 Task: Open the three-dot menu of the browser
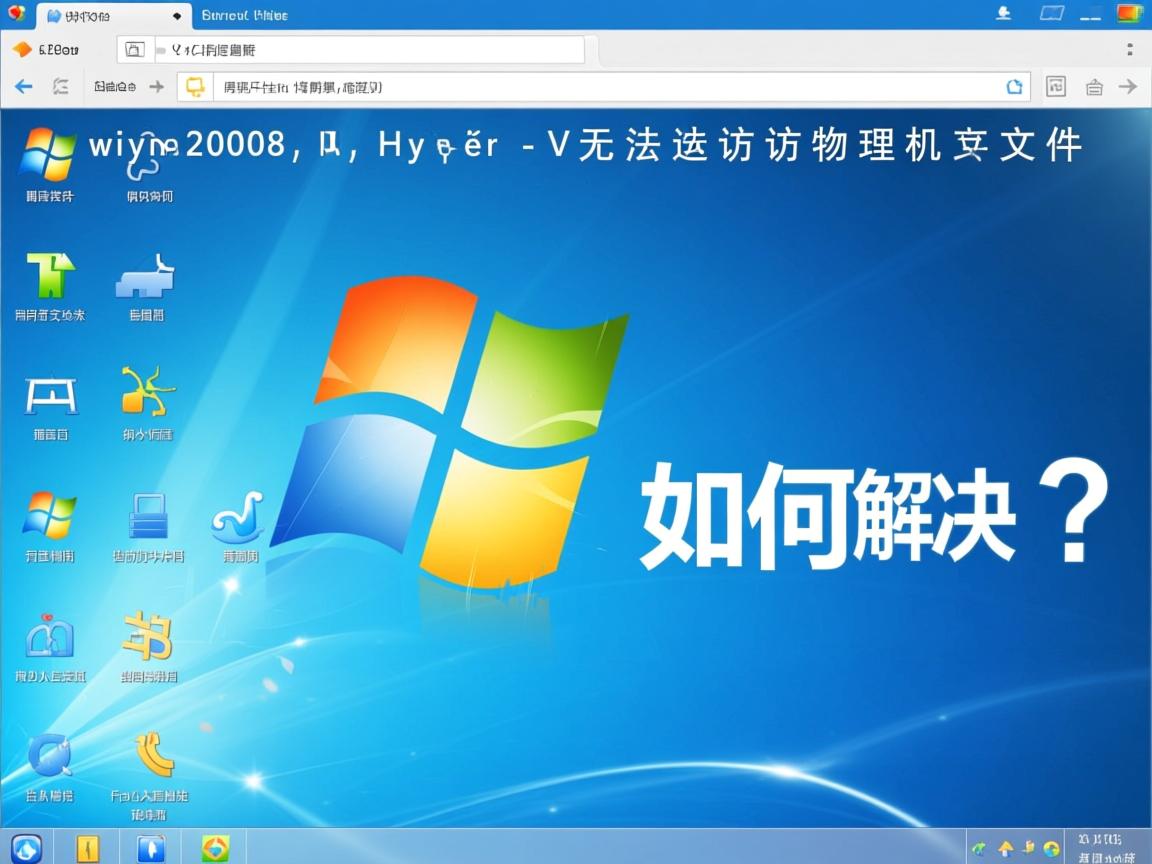click(x=1129, y=49)
